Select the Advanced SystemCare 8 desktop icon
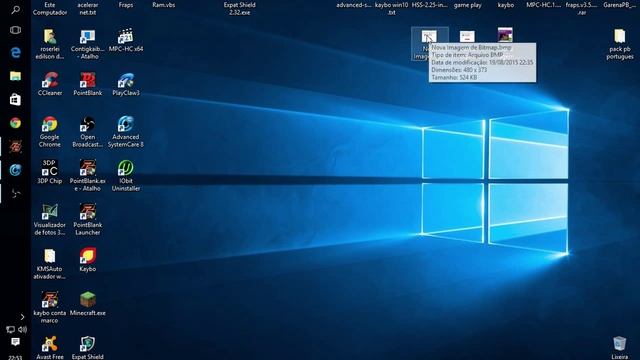This screenshot has height=360, width=640. coord(126,132)
